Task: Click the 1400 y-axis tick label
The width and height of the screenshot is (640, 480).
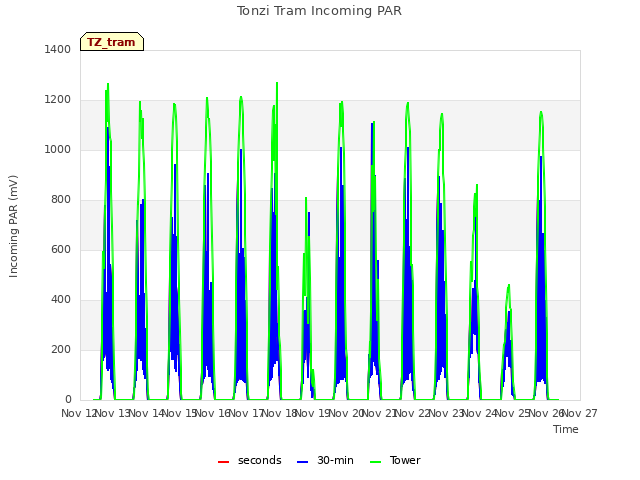Action: point(58,49)
